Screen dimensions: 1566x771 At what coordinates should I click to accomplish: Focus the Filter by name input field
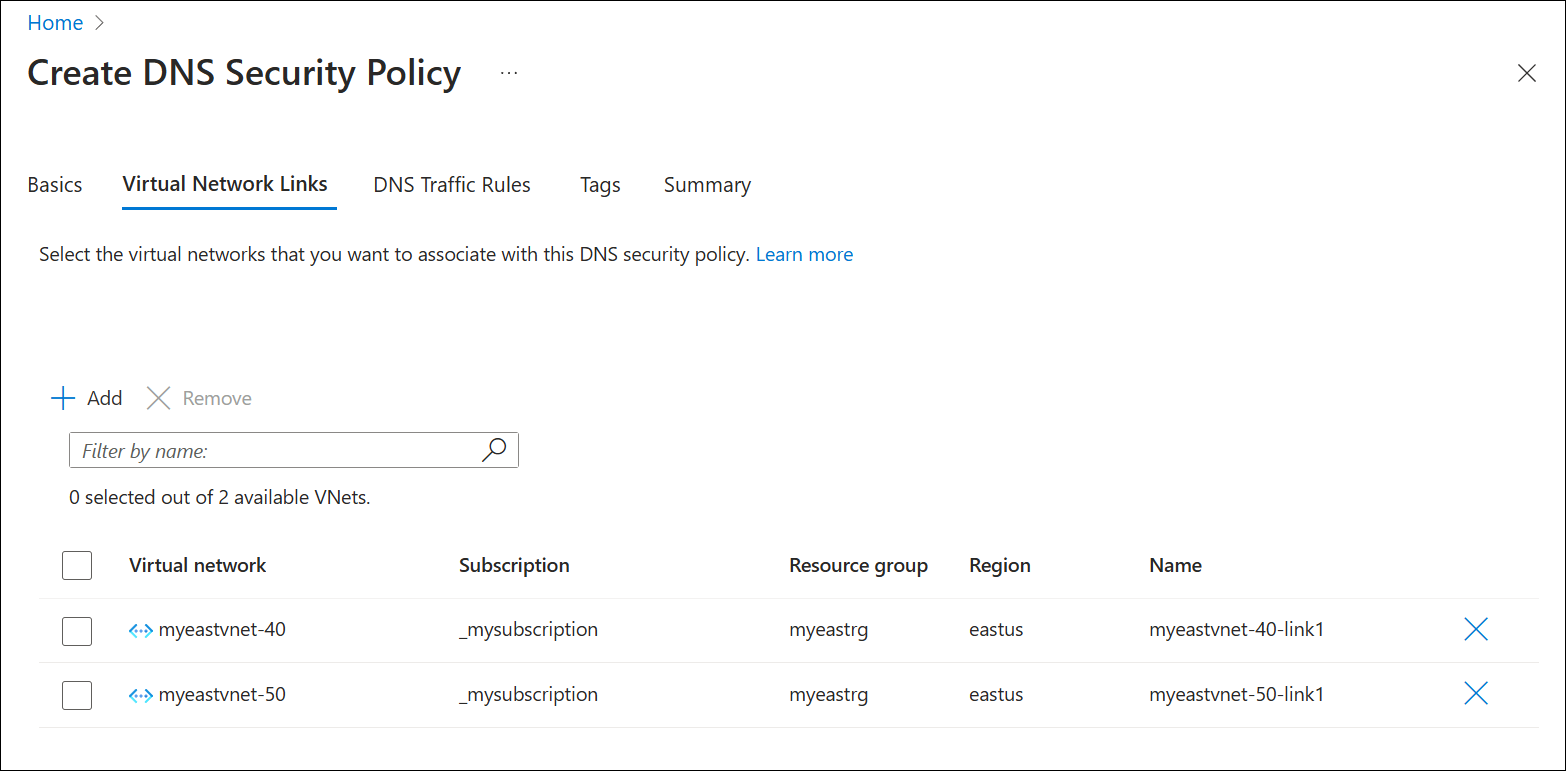tap(294, 450)
